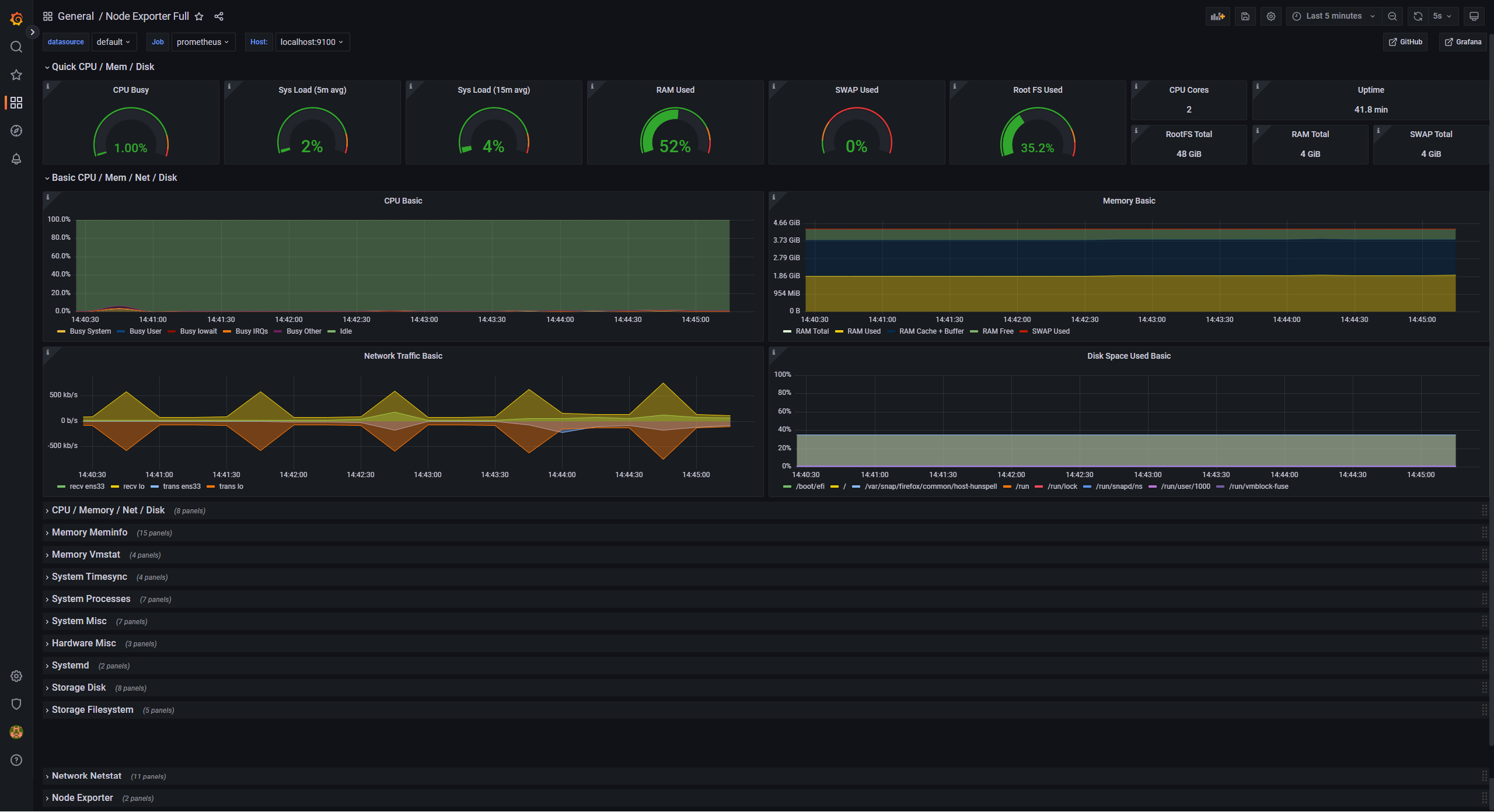Click the SWAP Used gauge
Viewport: 1494px width, 812px height.
click(857, 132)
